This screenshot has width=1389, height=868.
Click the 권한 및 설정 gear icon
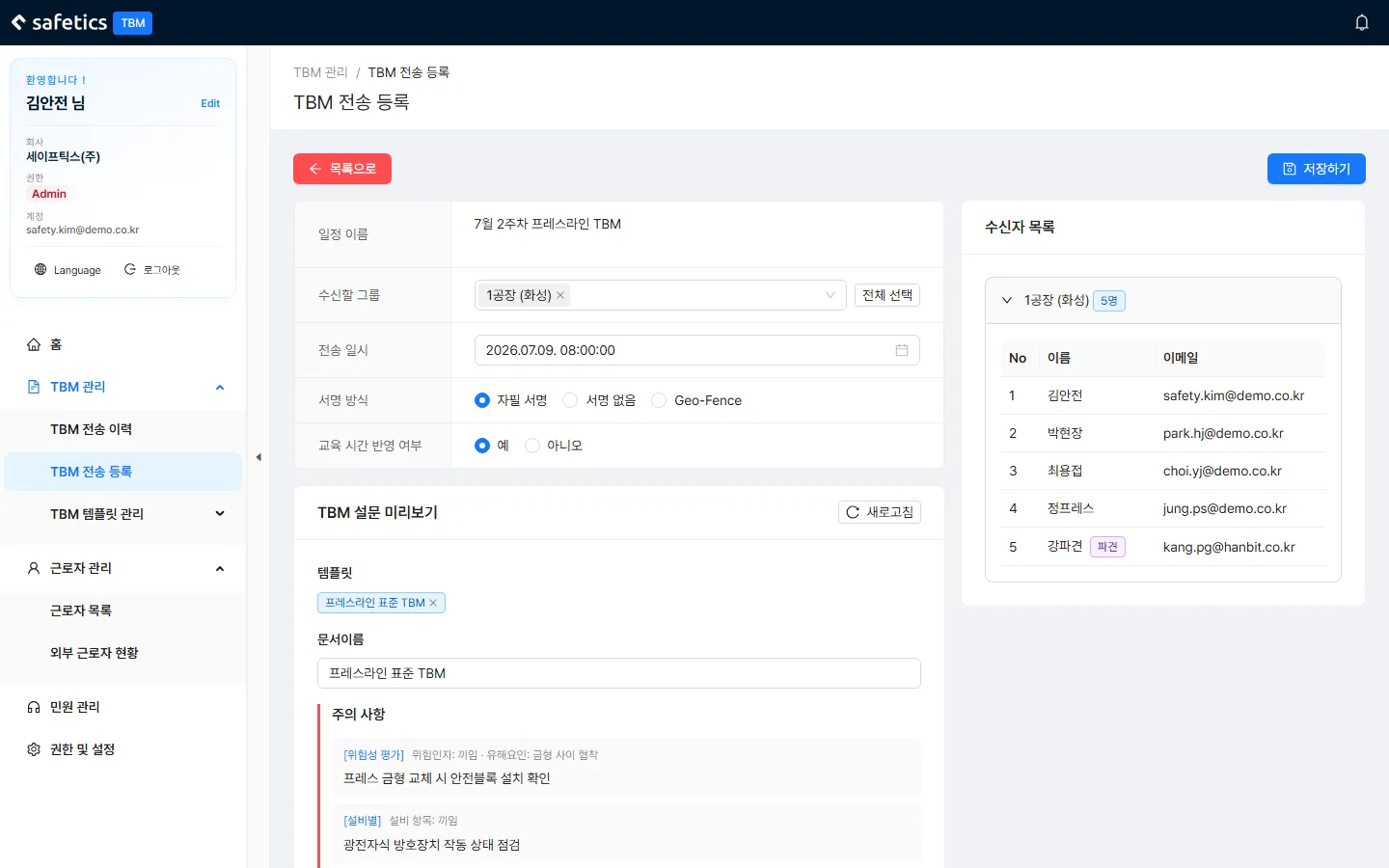click(x=34, y=749)
